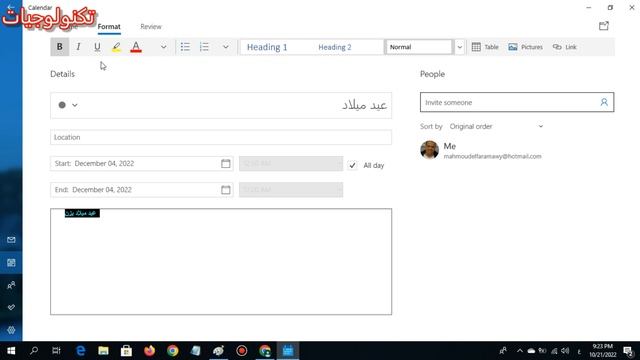Apply Heading 2 style

pos(335,47)
